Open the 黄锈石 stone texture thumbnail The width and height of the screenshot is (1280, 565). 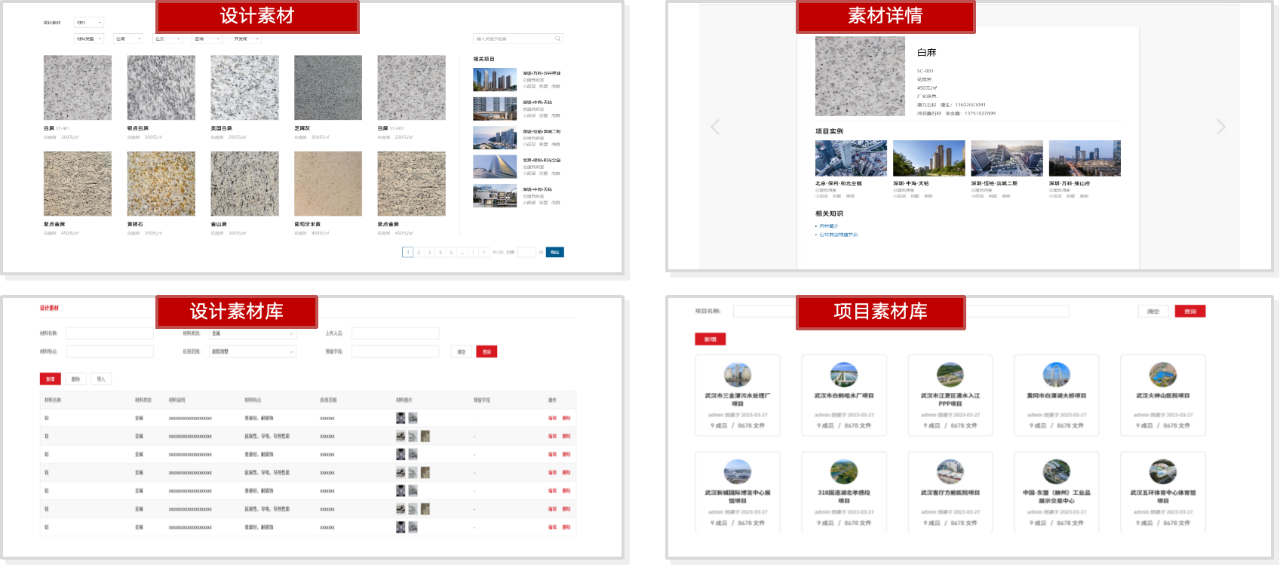(x=161, y=184)
